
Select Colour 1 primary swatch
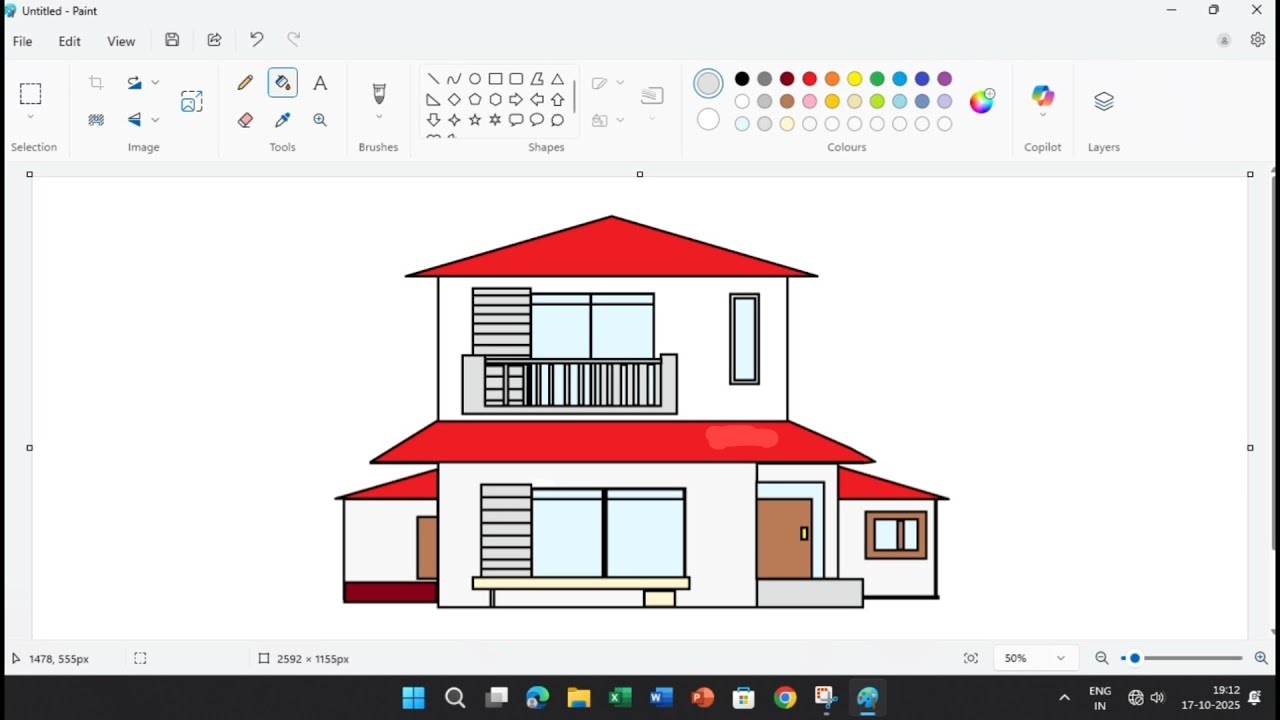click(x=708, y=83)
